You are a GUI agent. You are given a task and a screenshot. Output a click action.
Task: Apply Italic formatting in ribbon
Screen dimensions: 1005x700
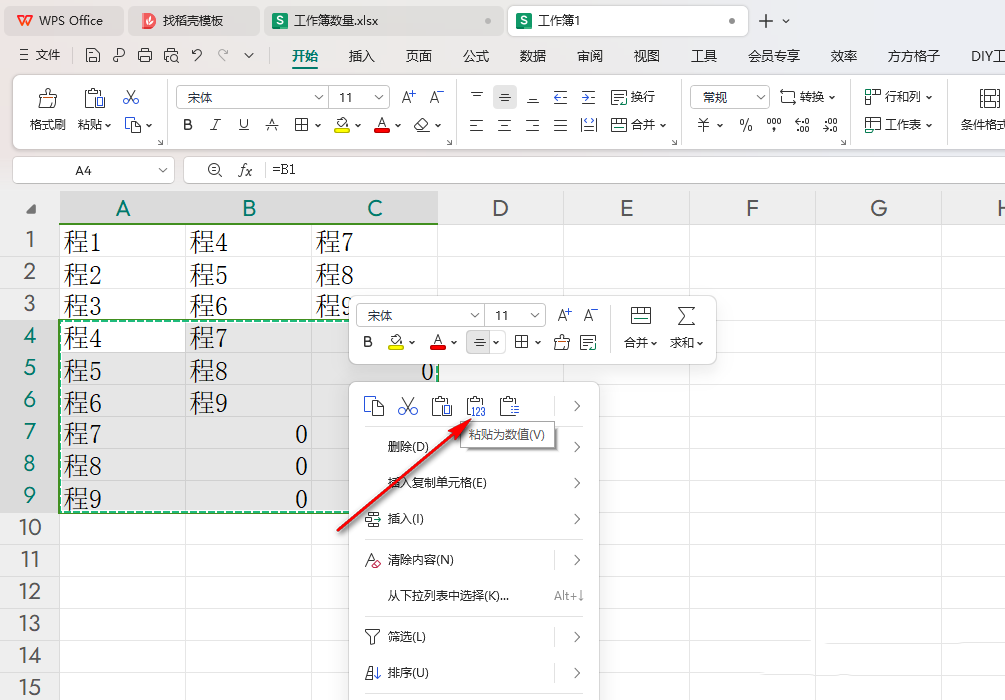pos(215,125)
